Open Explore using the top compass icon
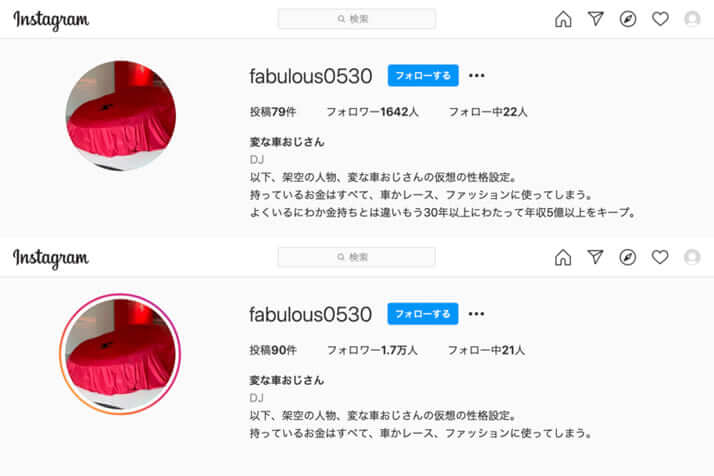This screenshot has height=476, width=714. click(x=628, y=19)
